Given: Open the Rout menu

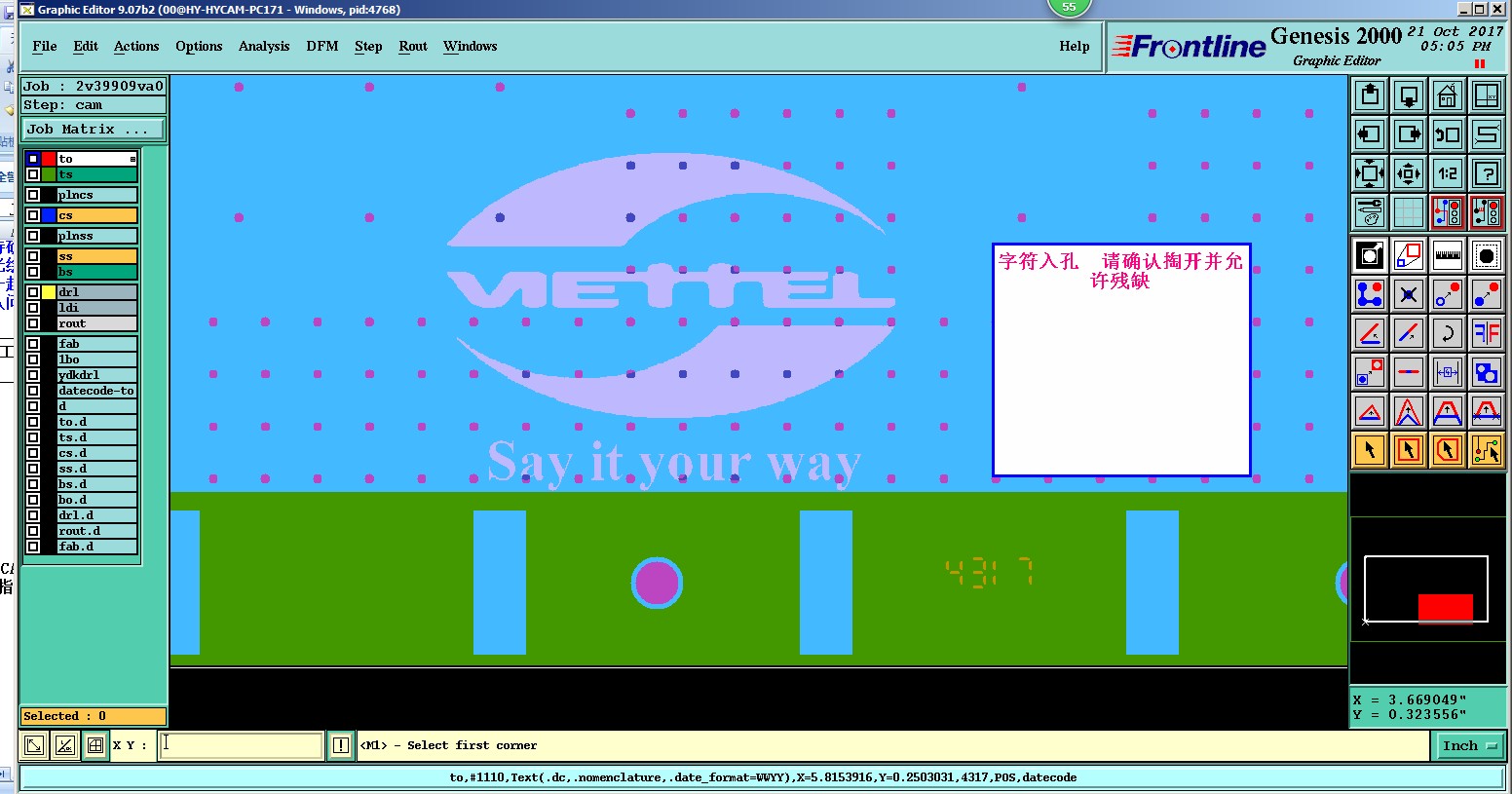Looking at the screenshot, I should [413, 46].
